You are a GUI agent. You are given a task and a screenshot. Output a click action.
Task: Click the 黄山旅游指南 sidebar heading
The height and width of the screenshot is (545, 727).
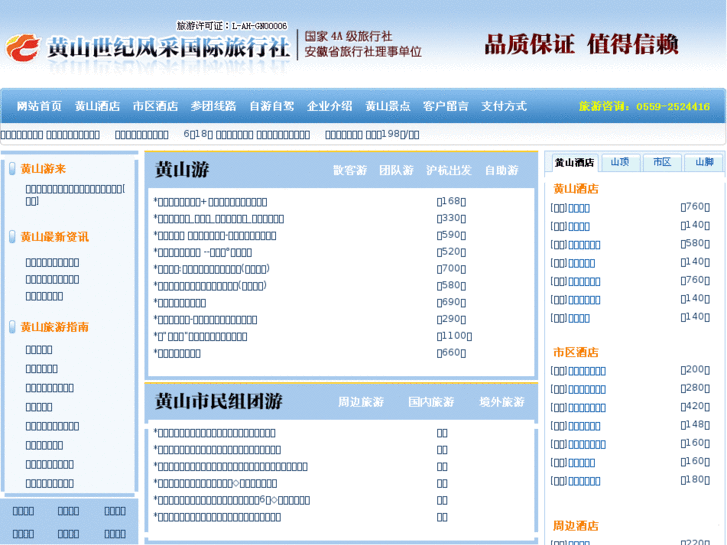pyautogui.click(x=55, y=327)
